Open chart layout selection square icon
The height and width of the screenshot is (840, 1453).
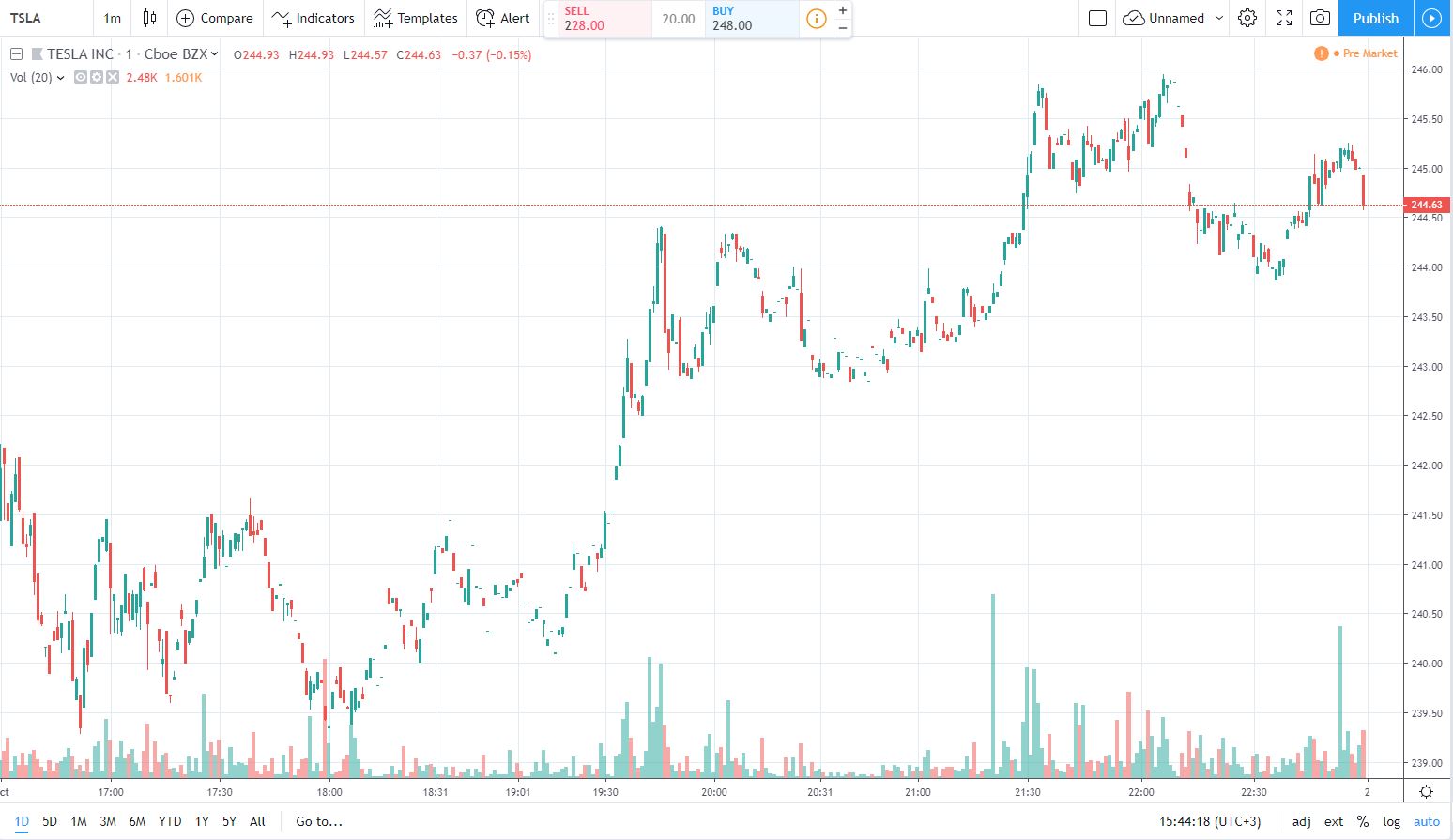pos(1097,18)
